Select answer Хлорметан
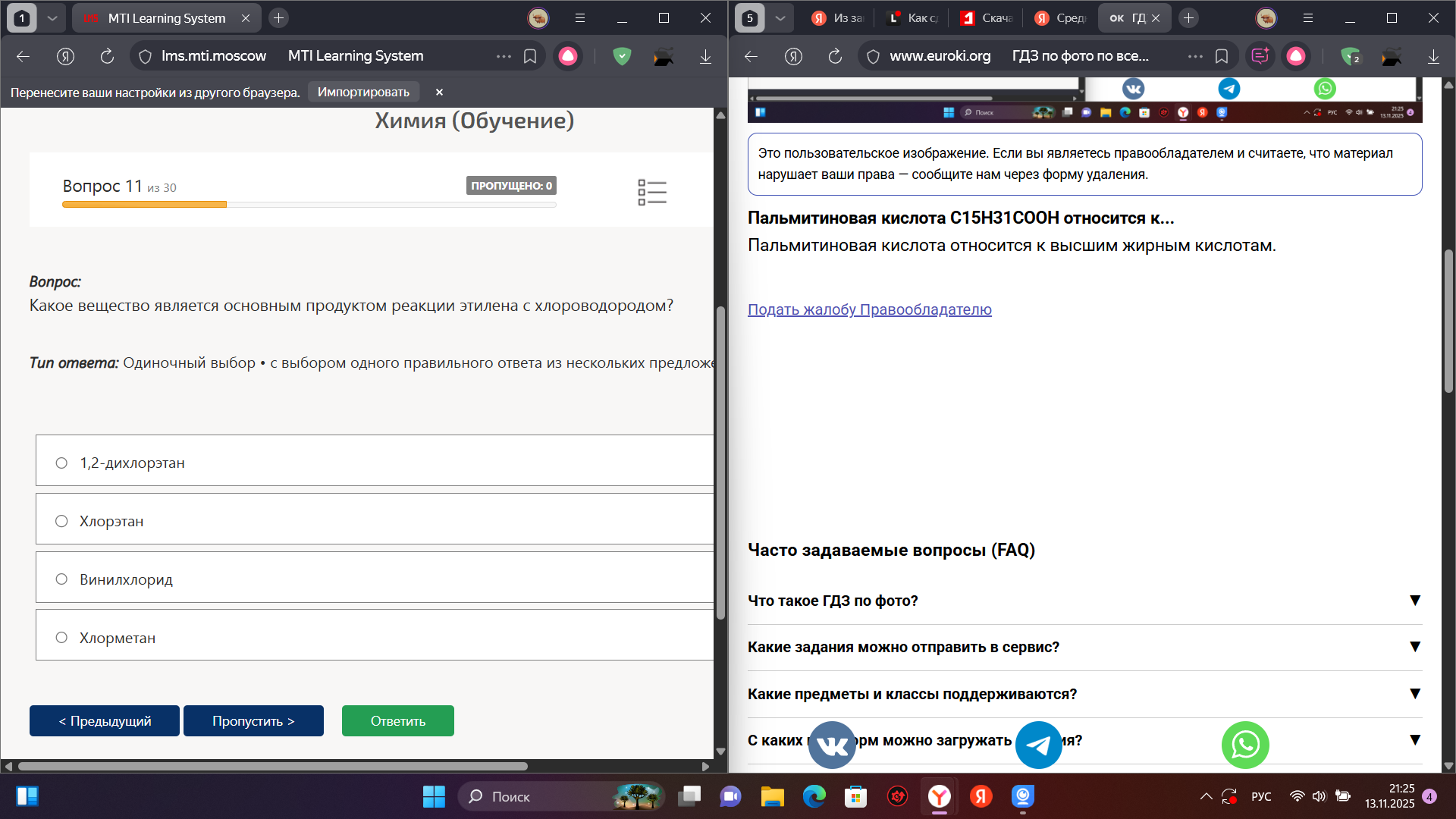This screenshot has height=819, width=1456. [x=375, y=636]
